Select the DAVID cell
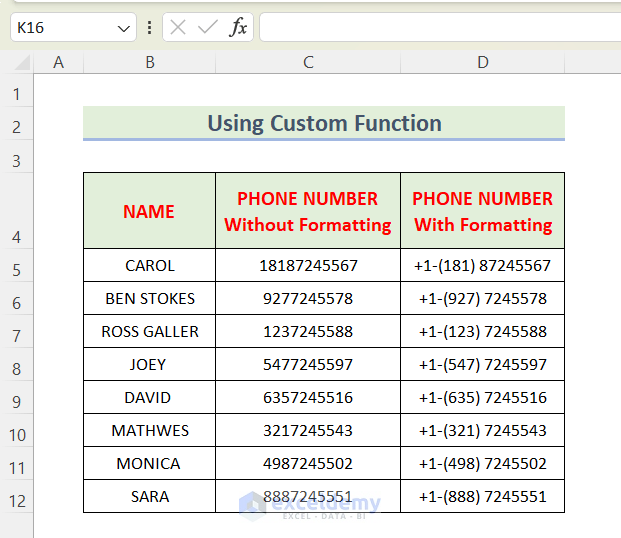Screen dimensions: 621x538 tap(149, 397)
